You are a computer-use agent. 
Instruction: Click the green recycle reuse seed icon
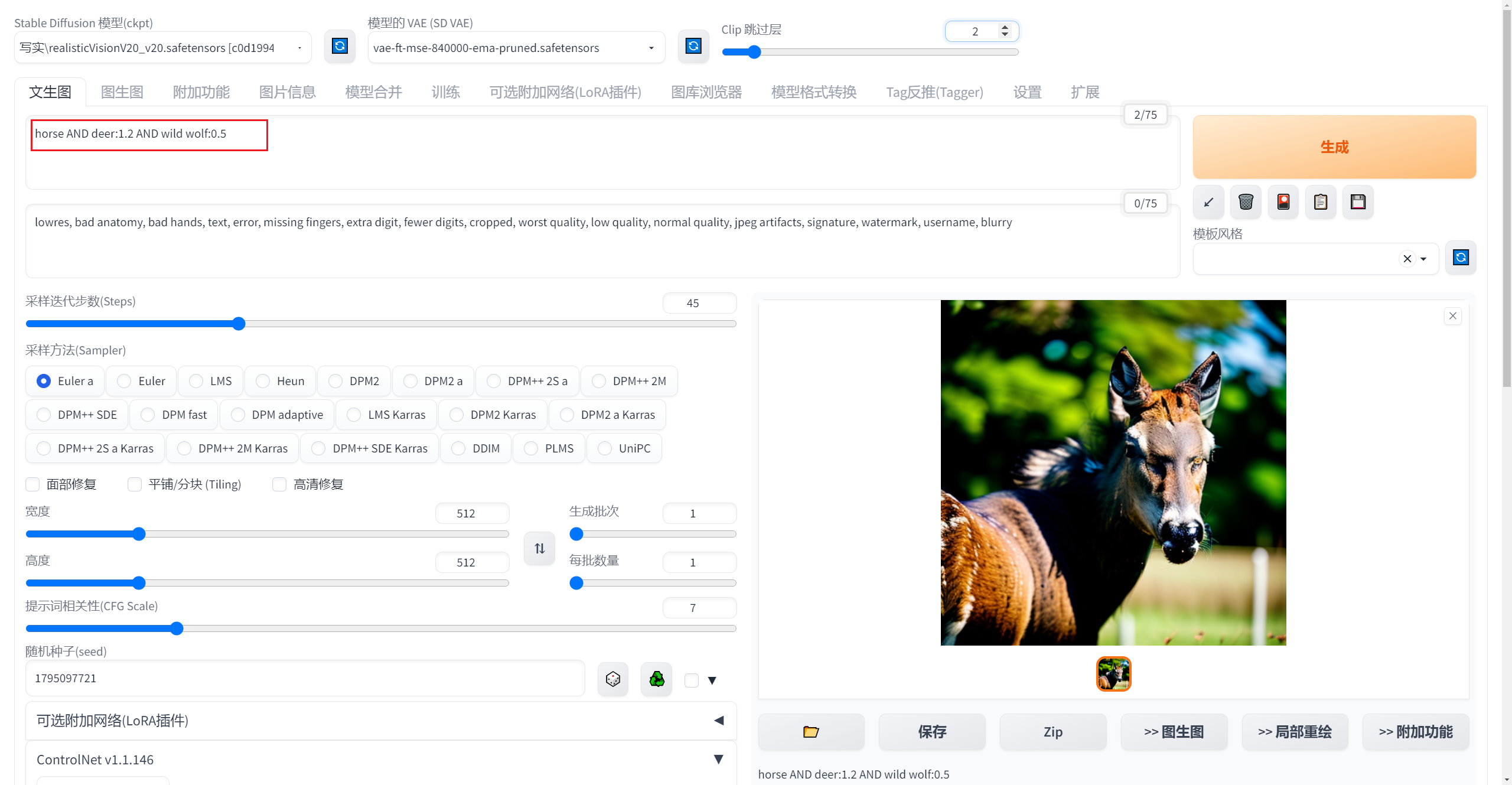click(x=656, y=679)
